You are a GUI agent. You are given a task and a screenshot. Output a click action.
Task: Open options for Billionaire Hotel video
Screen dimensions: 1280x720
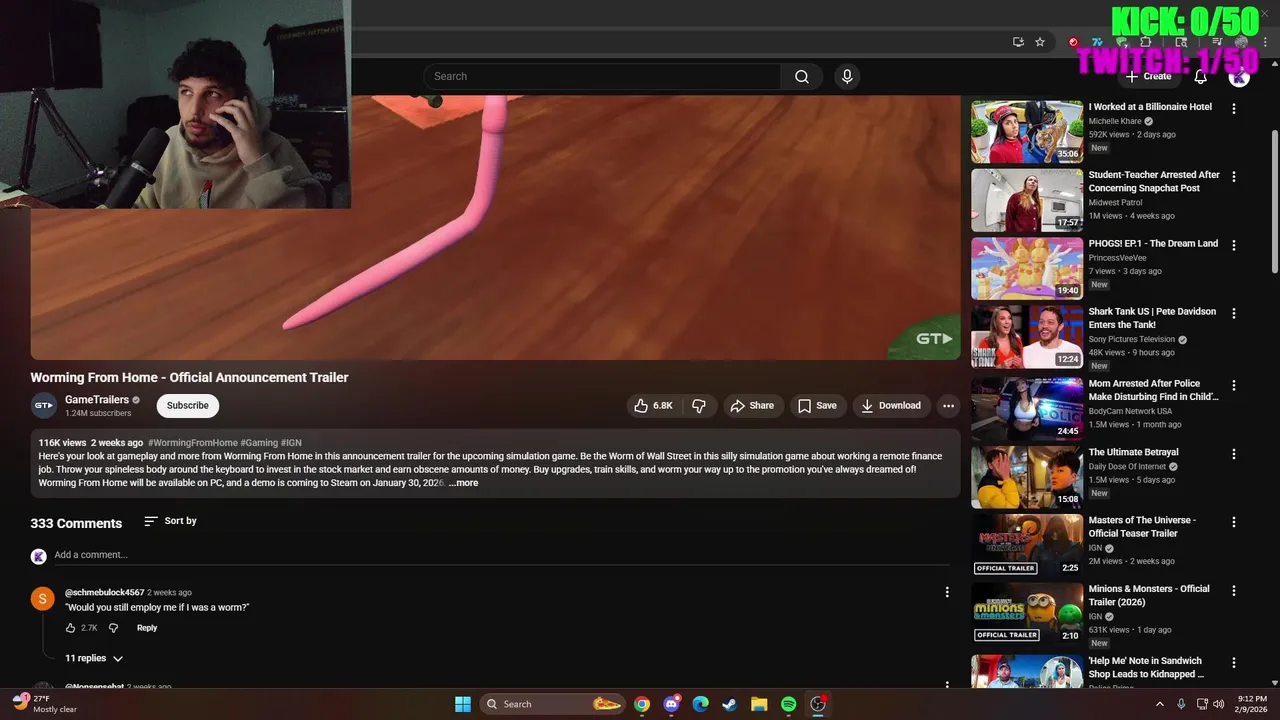click(1233, 108)
